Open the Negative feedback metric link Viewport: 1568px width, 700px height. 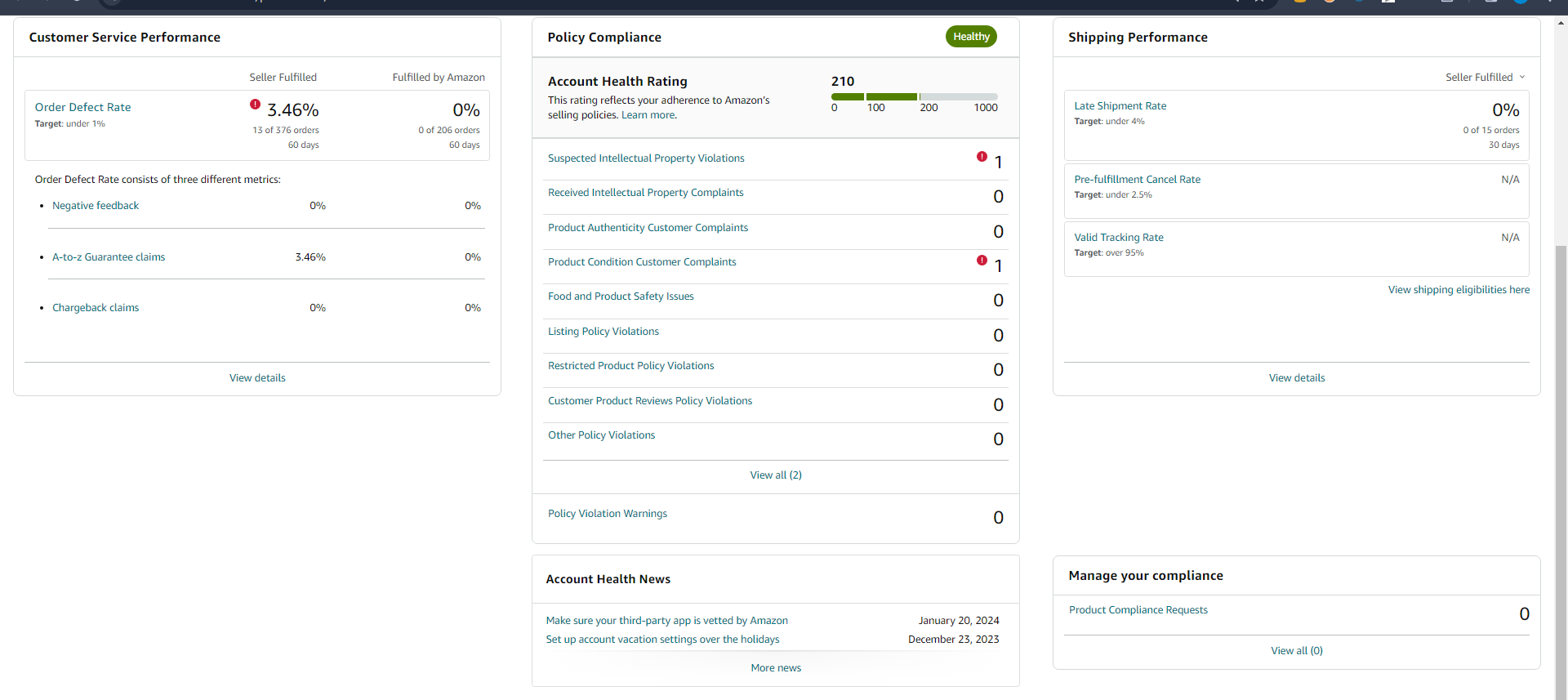96,206
